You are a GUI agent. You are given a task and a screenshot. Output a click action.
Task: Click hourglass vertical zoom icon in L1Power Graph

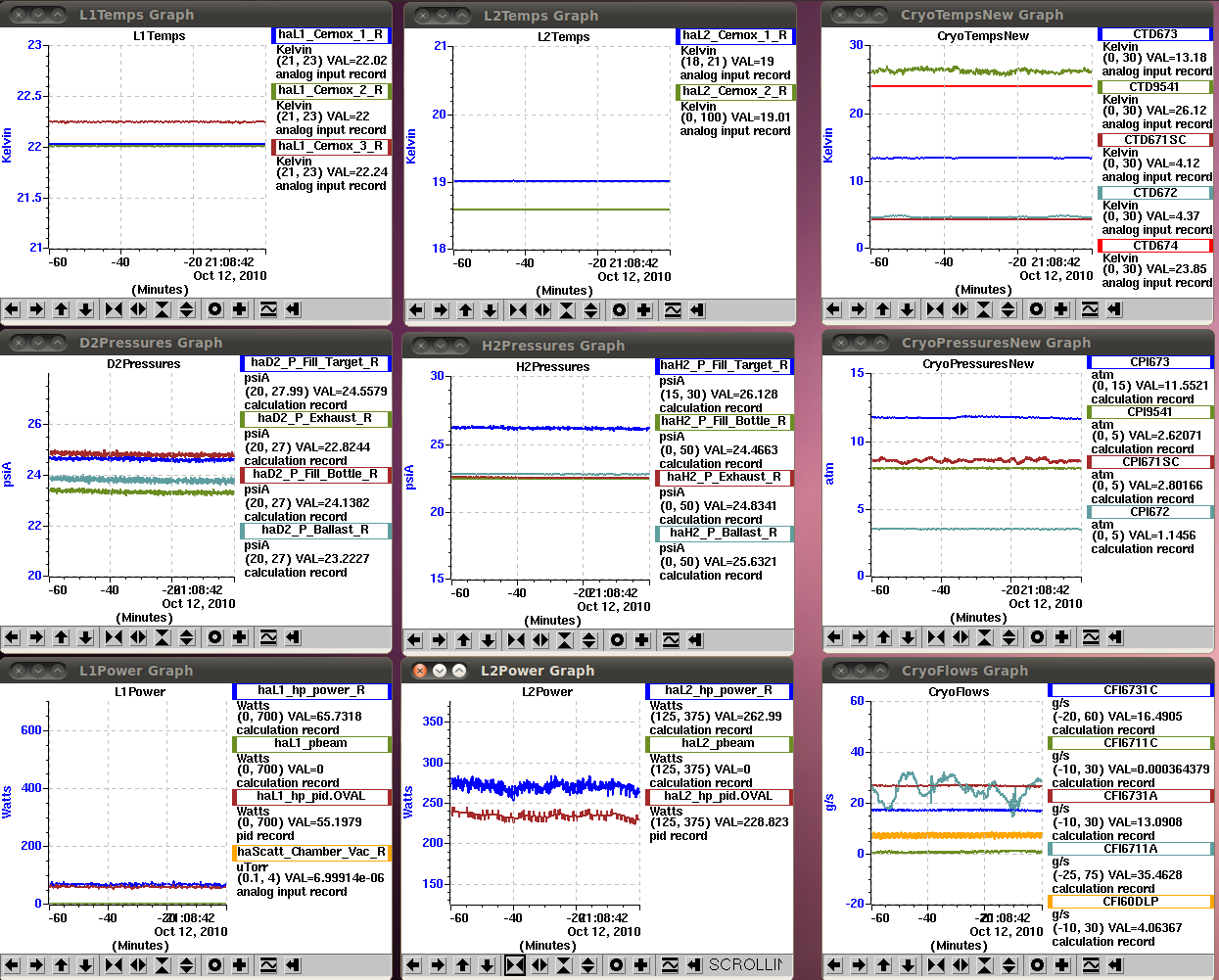tap(163, 965)
